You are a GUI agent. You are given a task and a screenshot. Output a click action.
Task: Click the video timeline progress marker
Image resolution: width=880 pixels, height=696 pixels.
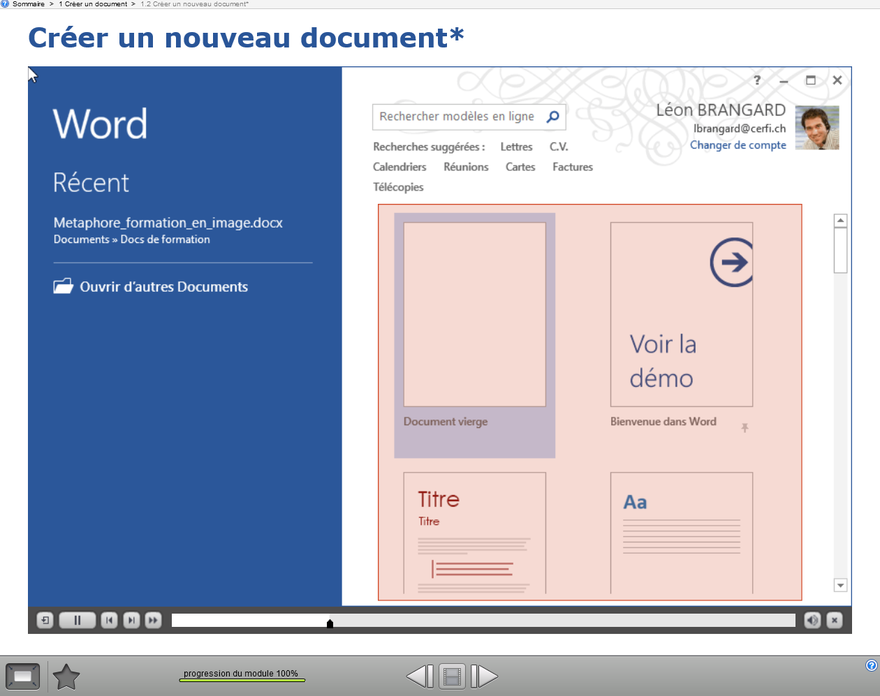[330, 623]
